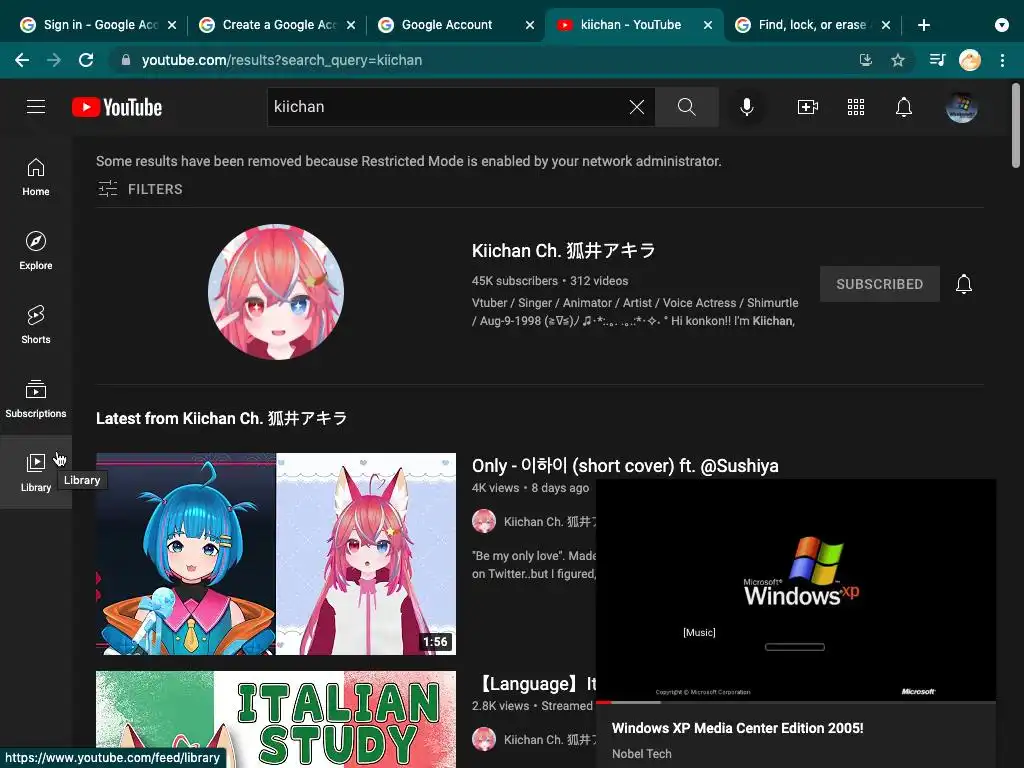Open Kiichan Ch. 狐井アキラ channel title
The height and width of the screenshot is (768, 1024).
[563, 251]
